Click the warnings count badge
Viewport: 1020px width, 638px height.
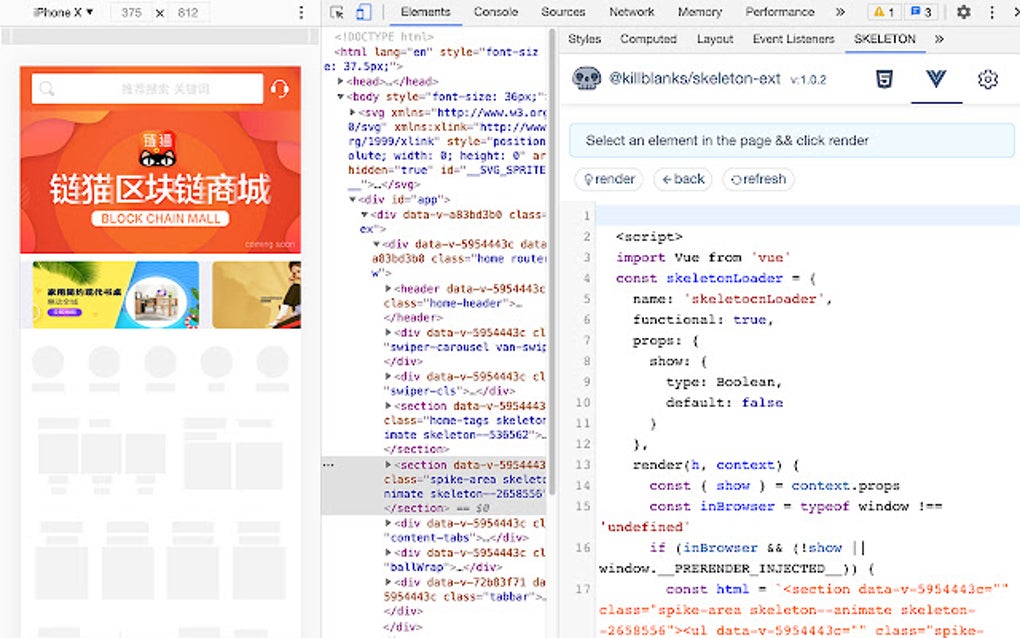[x=884, y=12]
